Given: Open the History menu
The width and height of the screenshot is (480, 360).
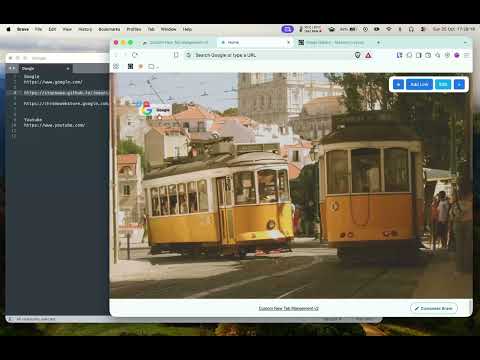Looking at the screenshot, I should 85,29.
